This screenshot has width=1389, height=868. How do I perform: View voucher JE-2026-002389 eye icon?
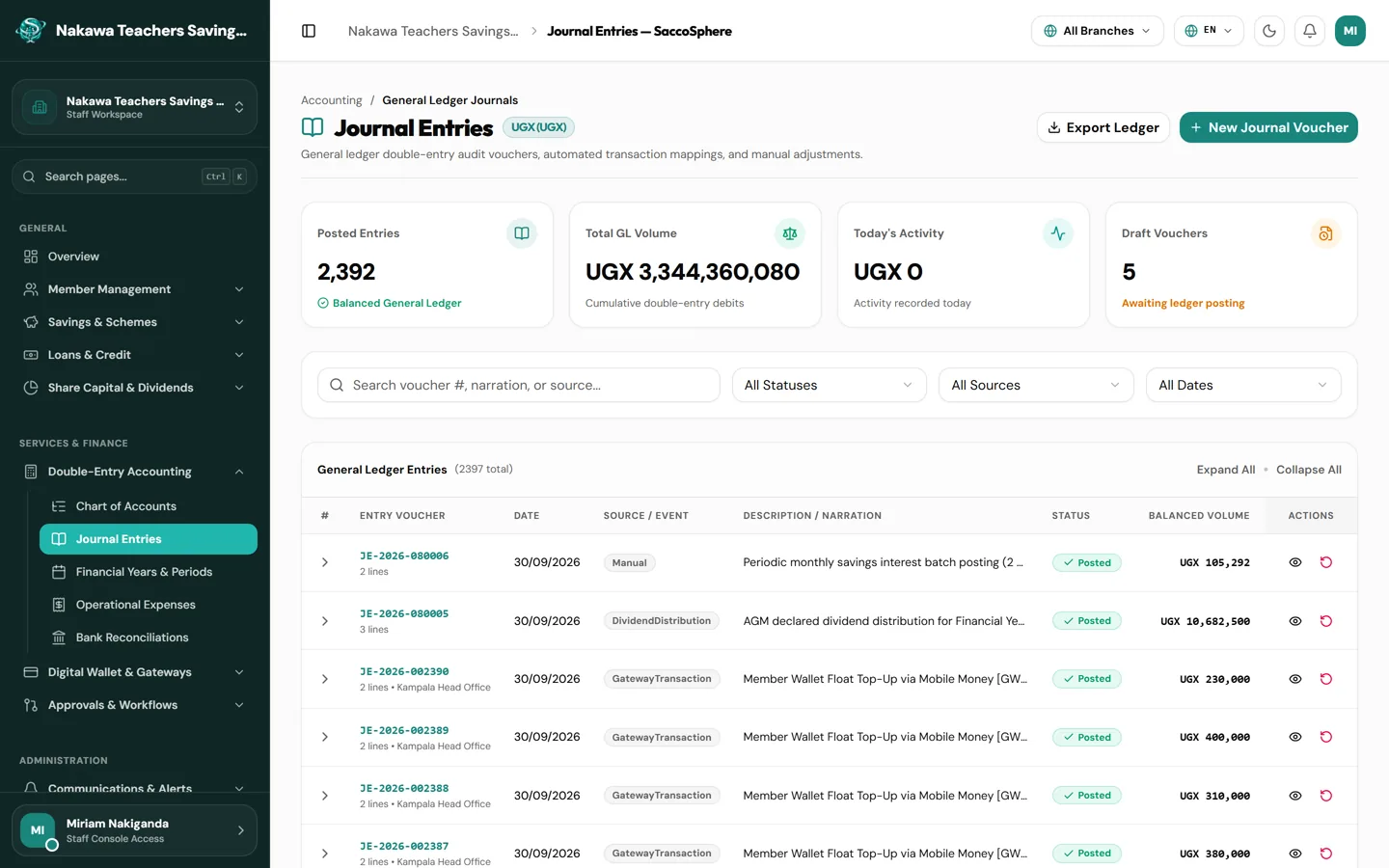[1295, 737]
